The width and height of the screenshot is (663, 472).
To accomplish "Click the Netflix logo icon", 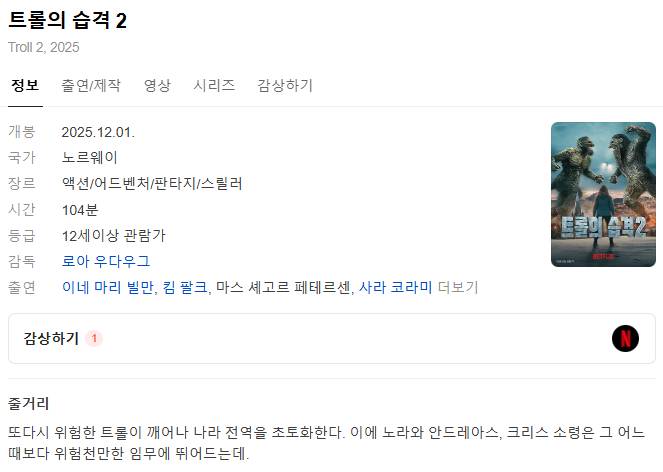I will click(625, 338).
